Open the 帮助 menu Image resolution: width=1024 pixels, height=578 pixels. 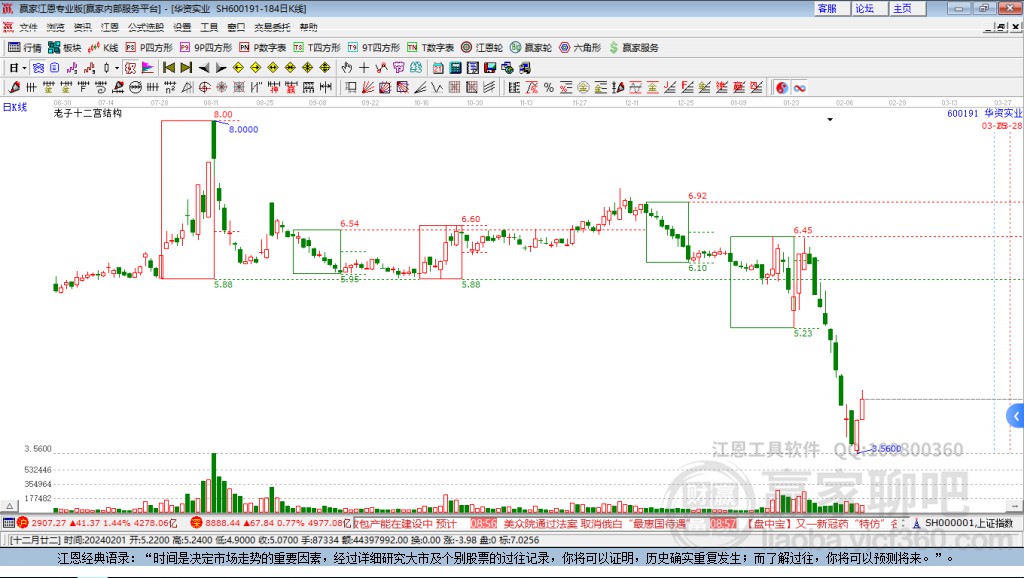tap(308, 27)
